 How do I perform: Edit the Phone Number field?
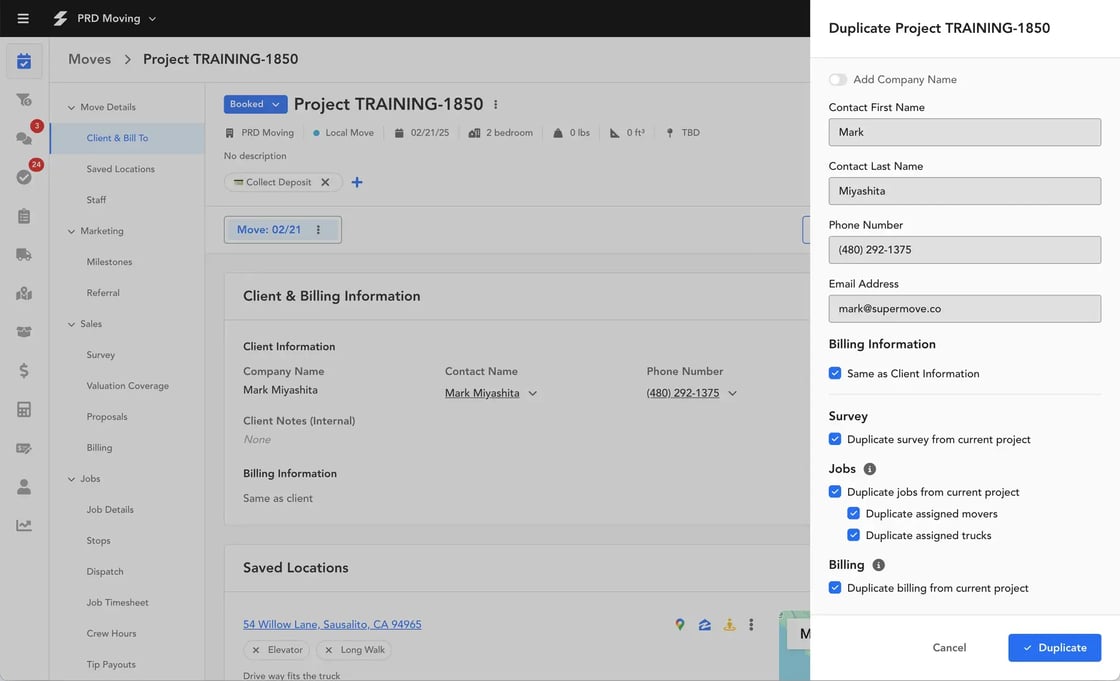coord(964,250)
